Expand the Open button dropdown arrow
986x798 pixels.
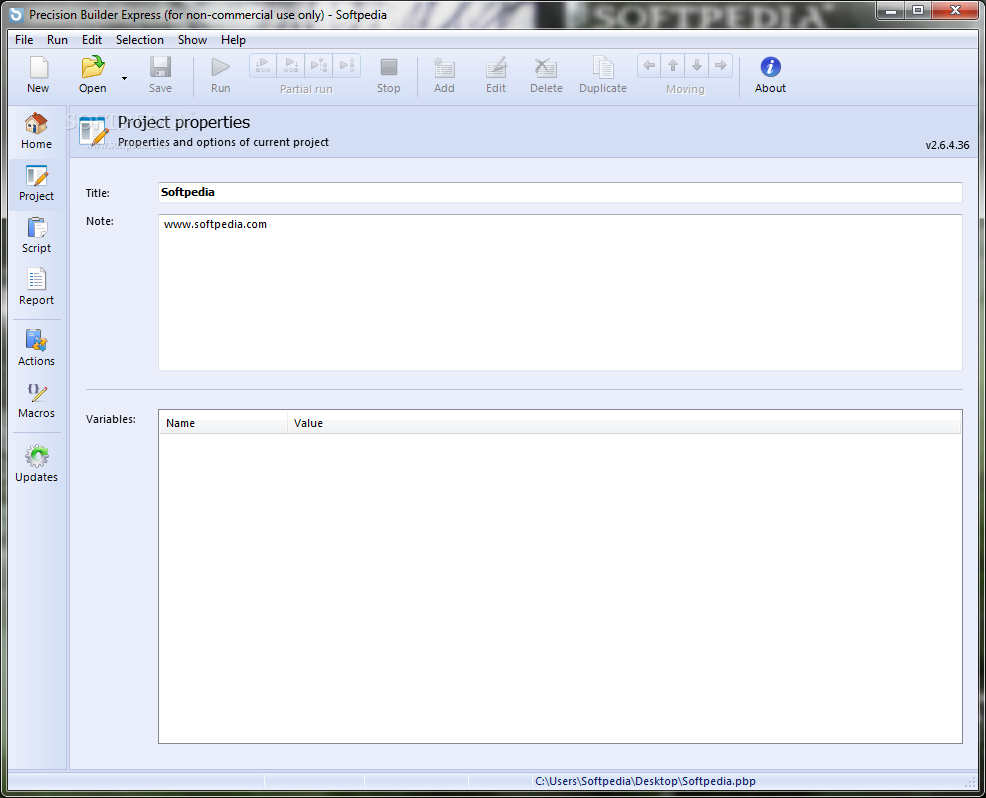click(x=124, y=78)
